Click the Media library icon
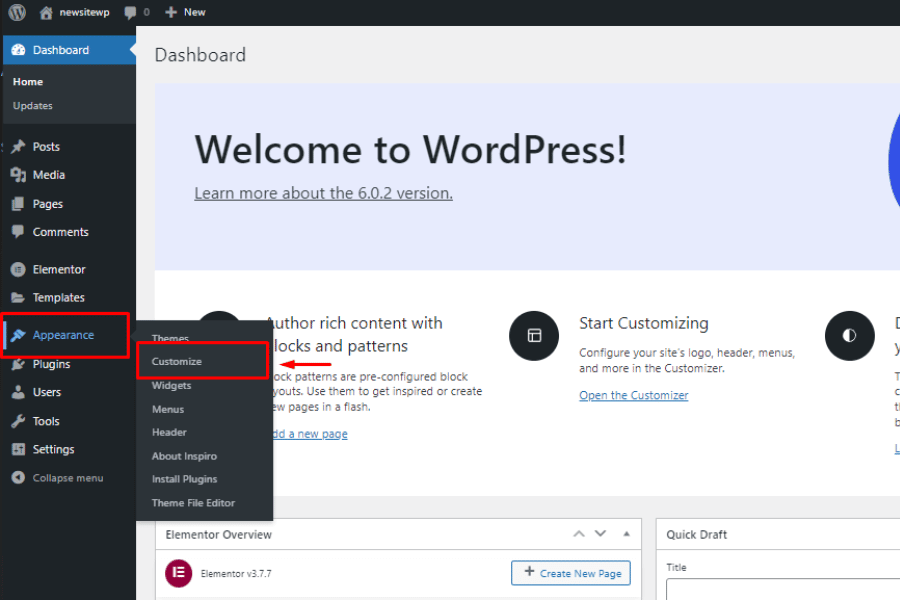 click(18, 175)
